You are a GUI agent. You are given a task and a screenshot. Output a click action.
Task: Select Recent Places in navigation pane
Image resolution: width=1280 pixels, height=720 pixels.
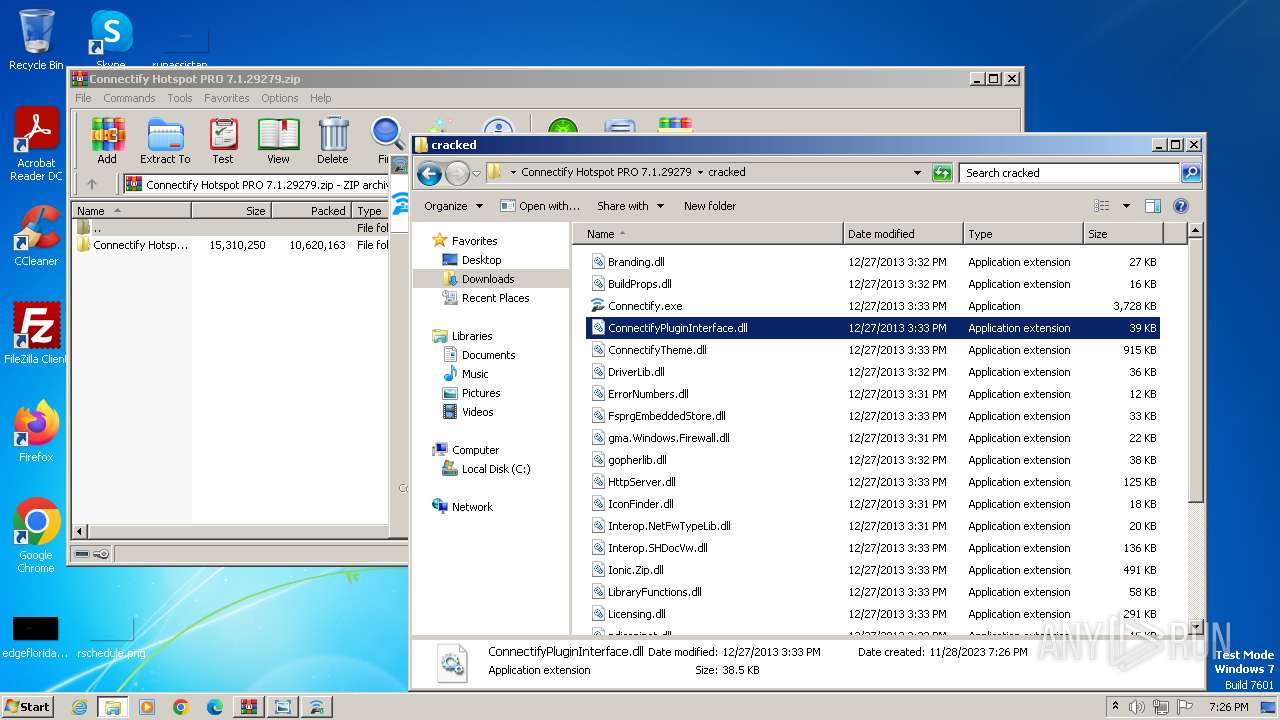(x=495, y=298)
